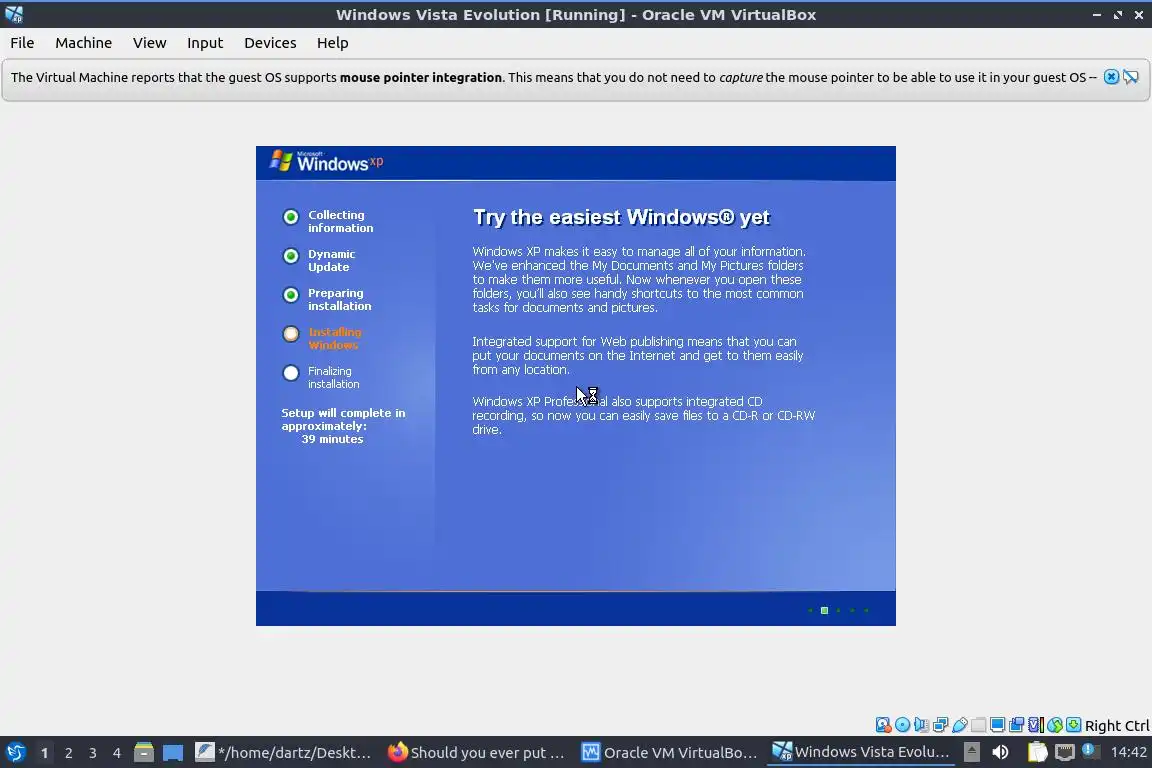Image resolution: width=1152 pixels, height=768 pixels.
Task: Click the network connection tray icon
Action: tap(1065, 752)
